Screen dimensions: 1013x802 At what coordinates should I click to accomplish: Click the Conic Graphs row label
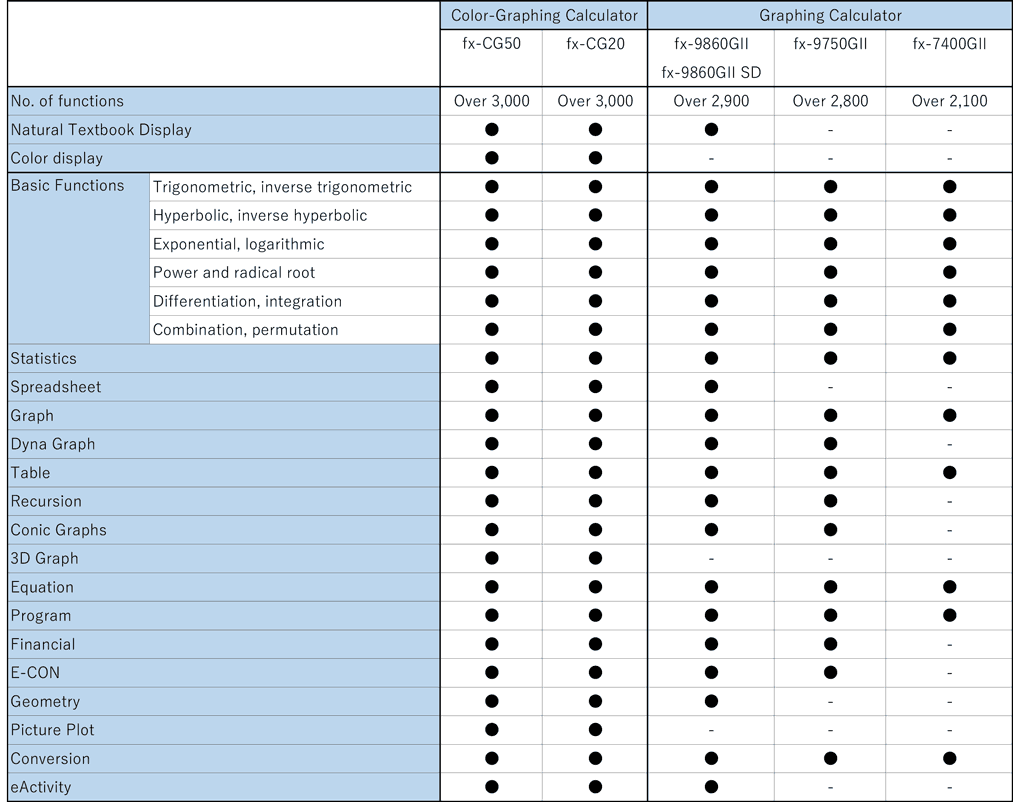(58, 530)
